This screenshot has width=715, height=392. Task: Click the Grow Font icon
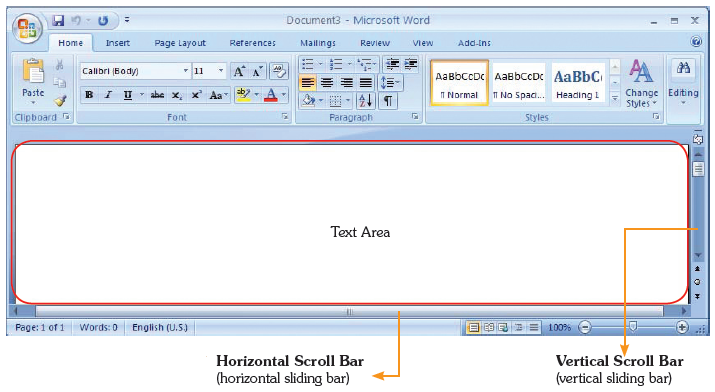click(x=239, y=71)
